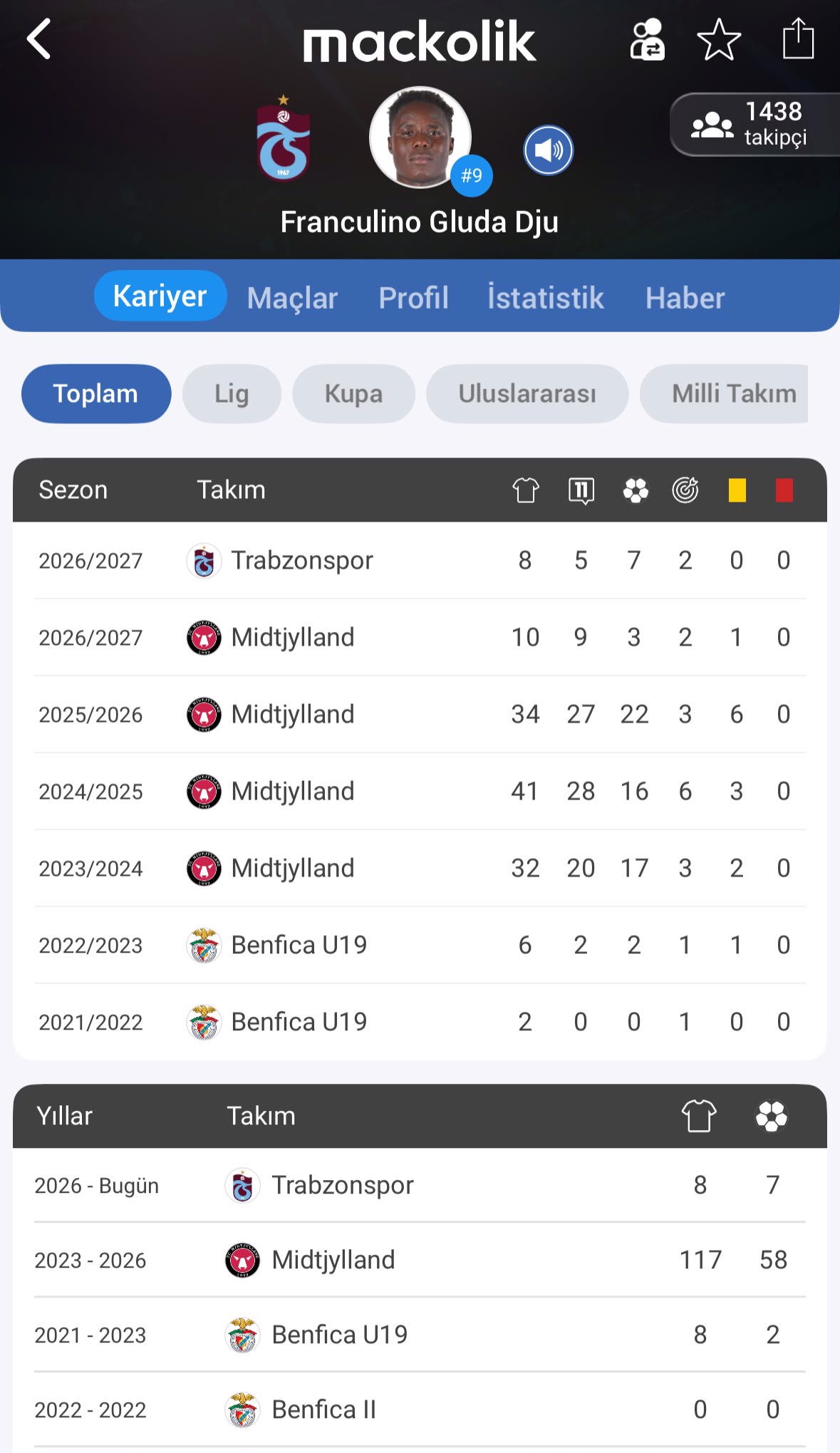
Task: Open Midtjylland 2025/2026 season row
Action: (420, 714)
